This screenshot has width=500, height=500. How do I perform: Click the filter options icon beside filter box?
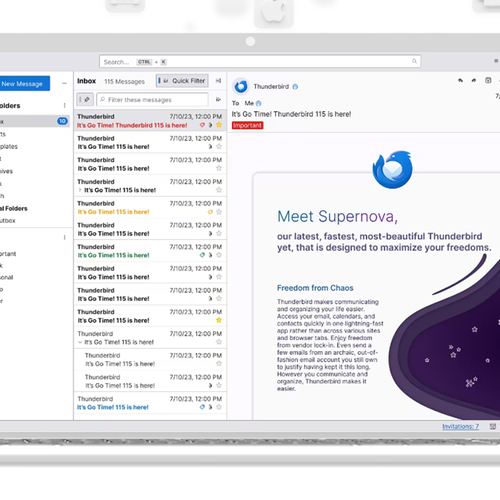click(x=218, y=99)
